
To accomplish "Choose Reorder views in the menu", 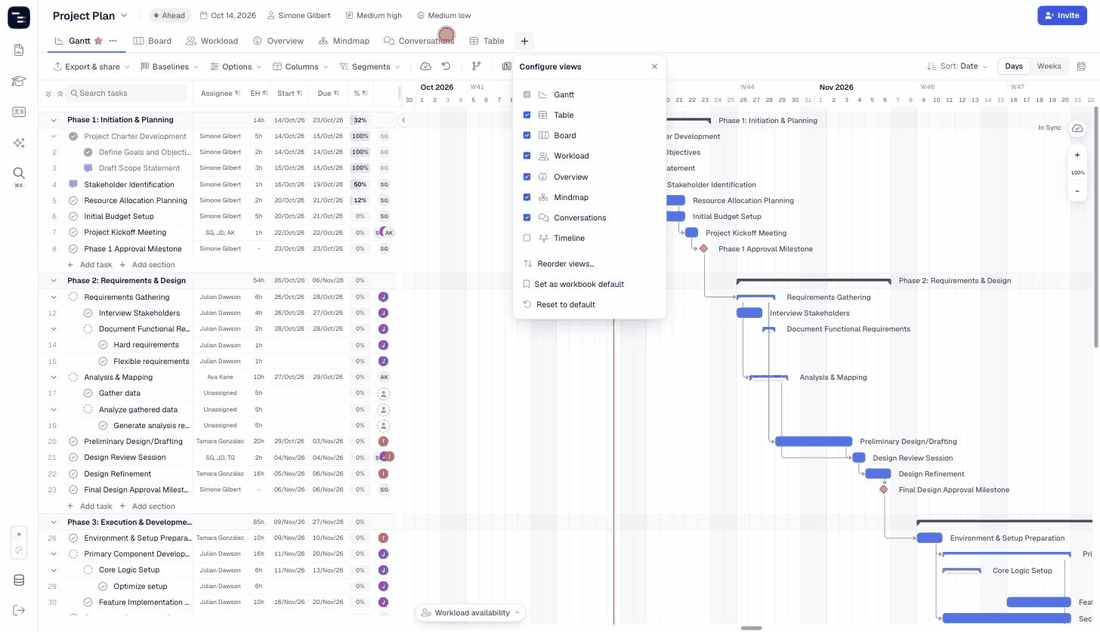I will 558,264.
